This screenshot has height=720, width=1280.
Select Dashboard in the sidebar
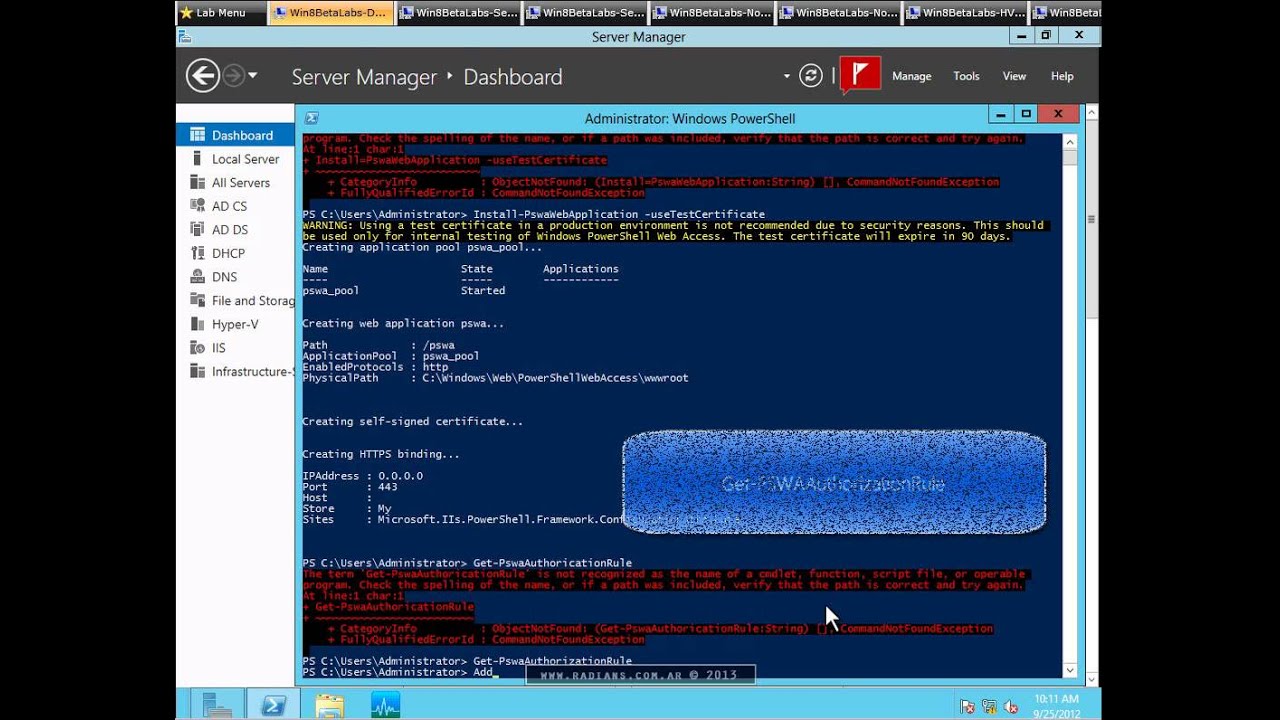(235, 135)
